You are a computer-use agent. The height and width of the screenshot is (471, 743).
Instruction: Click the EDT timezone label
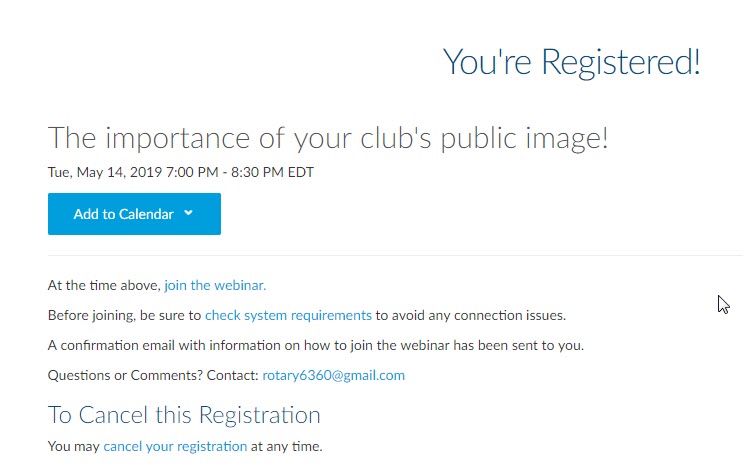pyautogui.click(x=300, y=172)
